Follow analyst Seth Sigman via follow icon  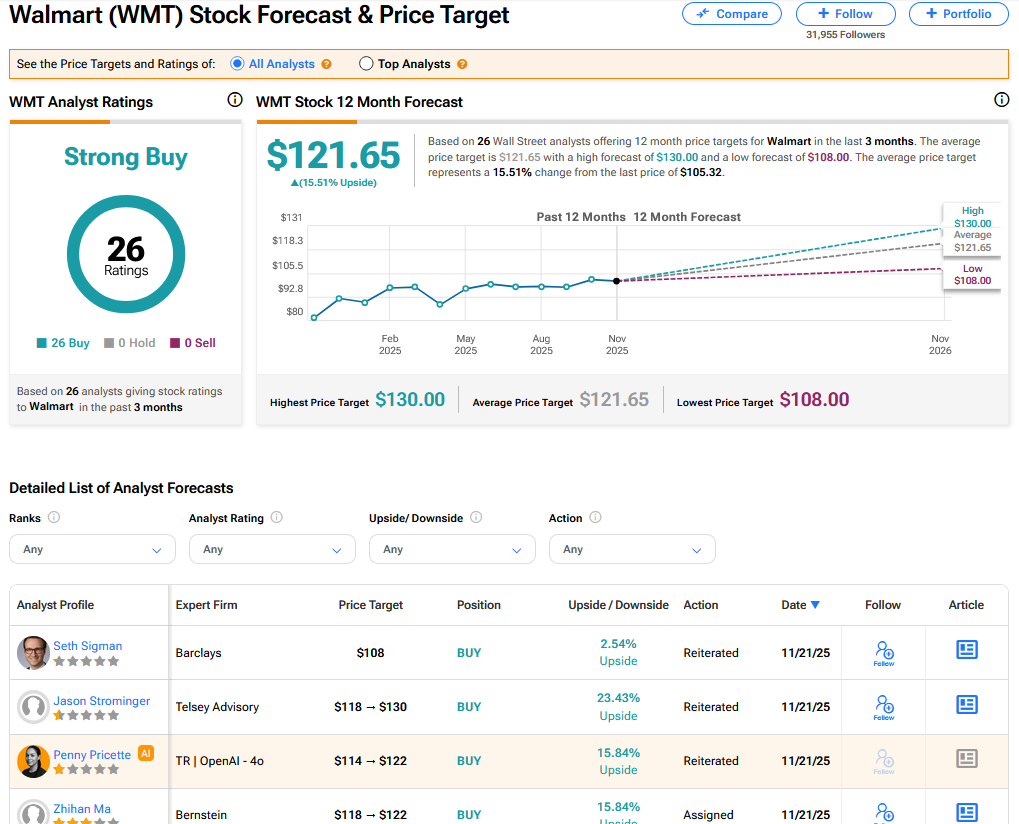[883, 652]
